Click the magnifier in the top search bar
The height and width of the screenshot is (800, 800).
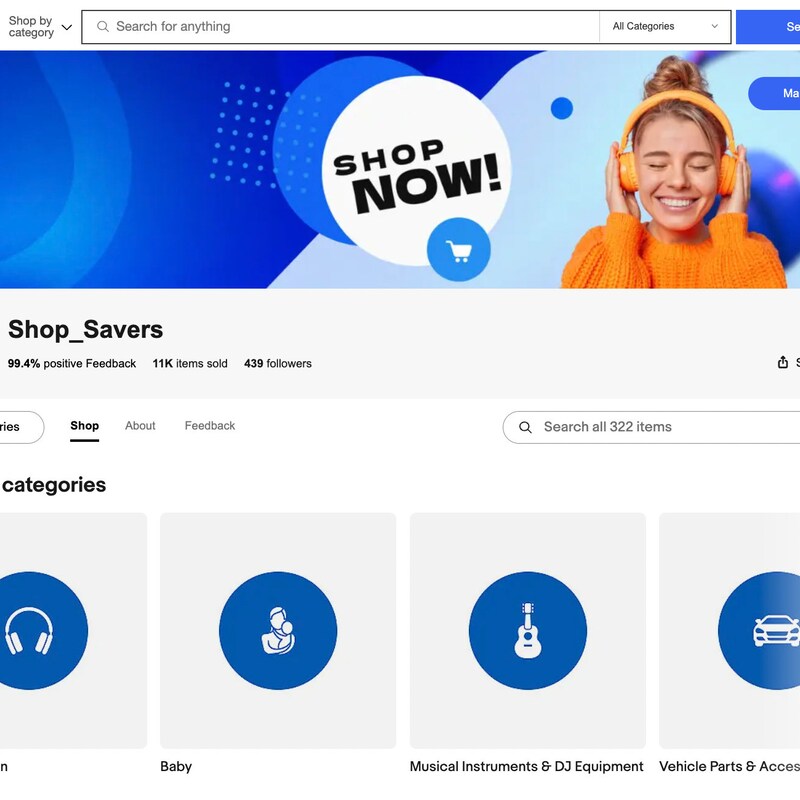coord(104,27)
